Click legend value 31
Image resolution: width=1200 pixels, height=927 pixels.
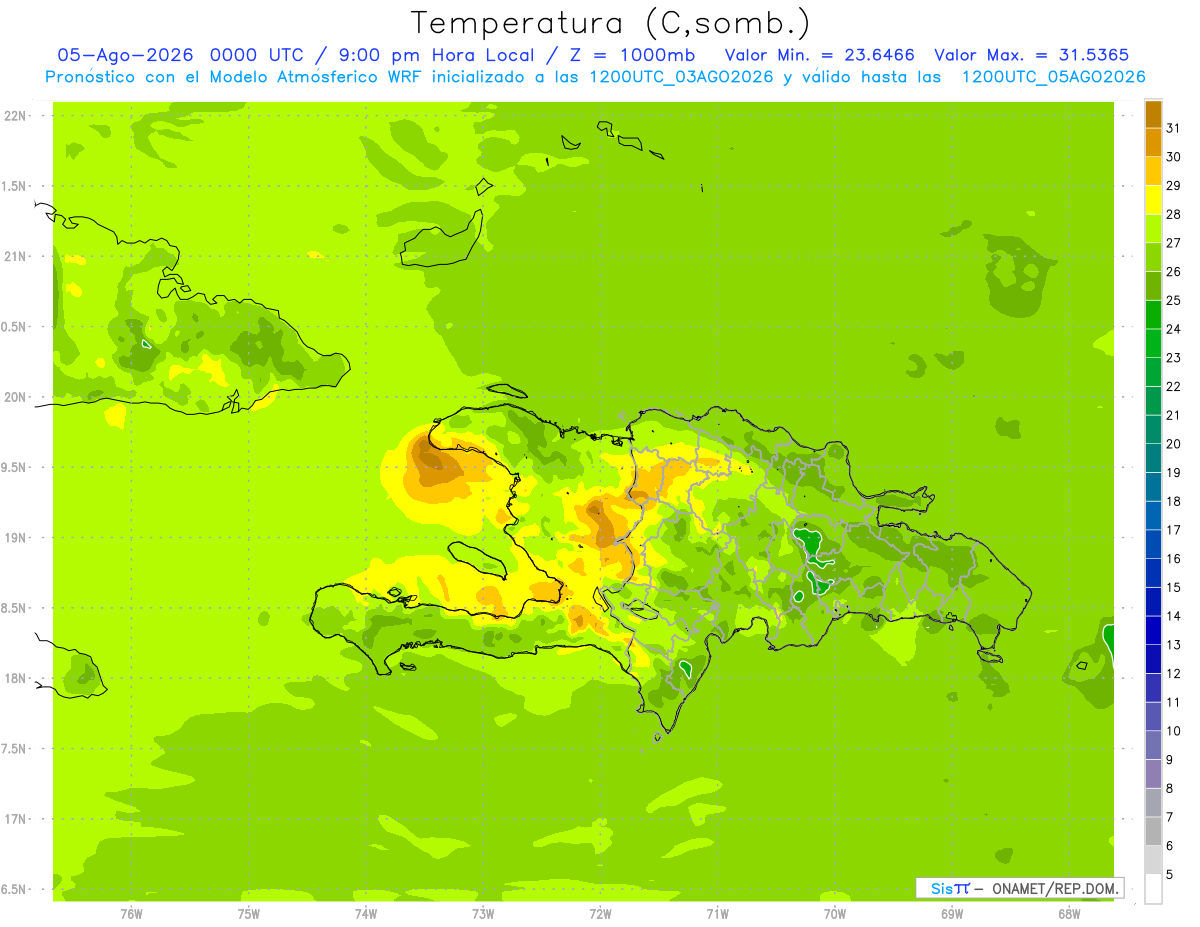(1173, 128)
